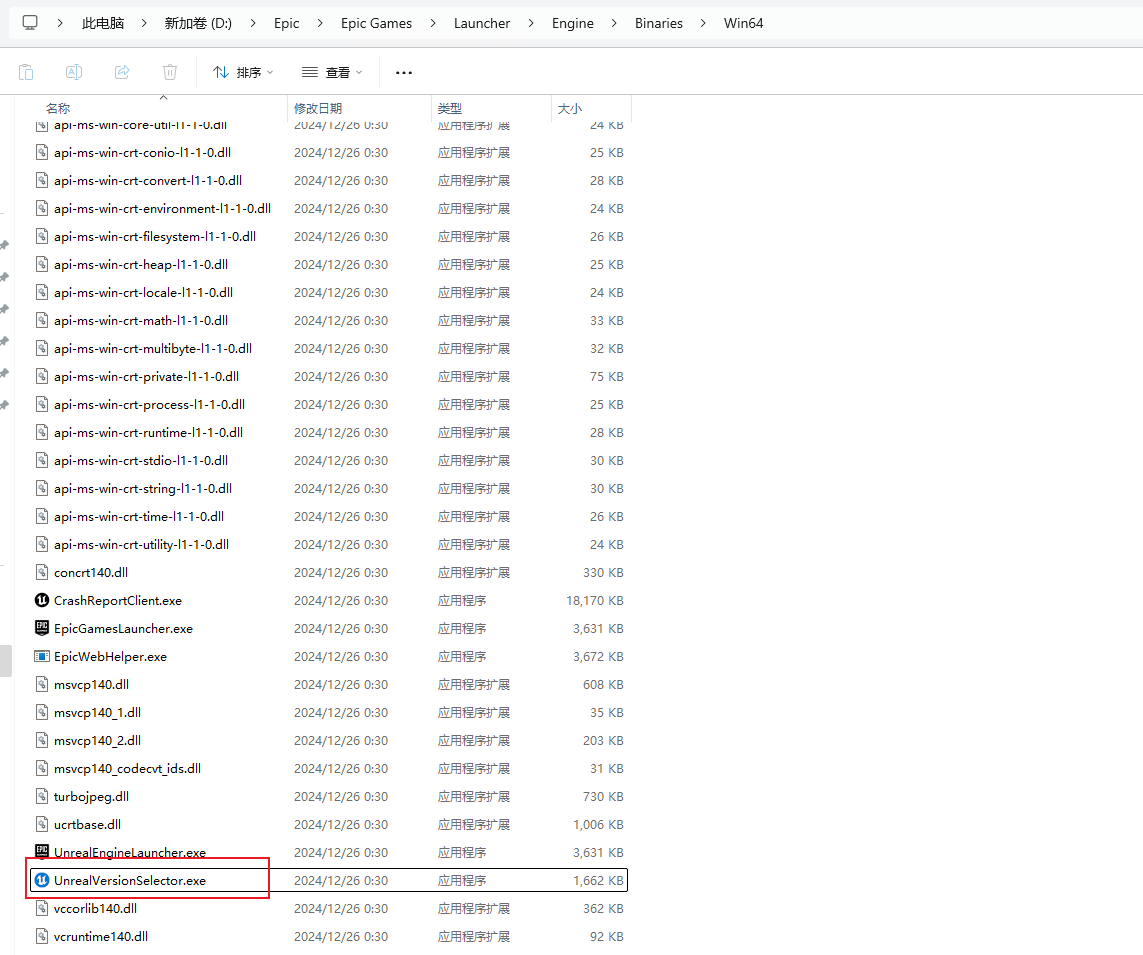
Task: Click api-ms-win-crt-convert-l1-1-0.dll file icon
Action: (x=42, y=180)
